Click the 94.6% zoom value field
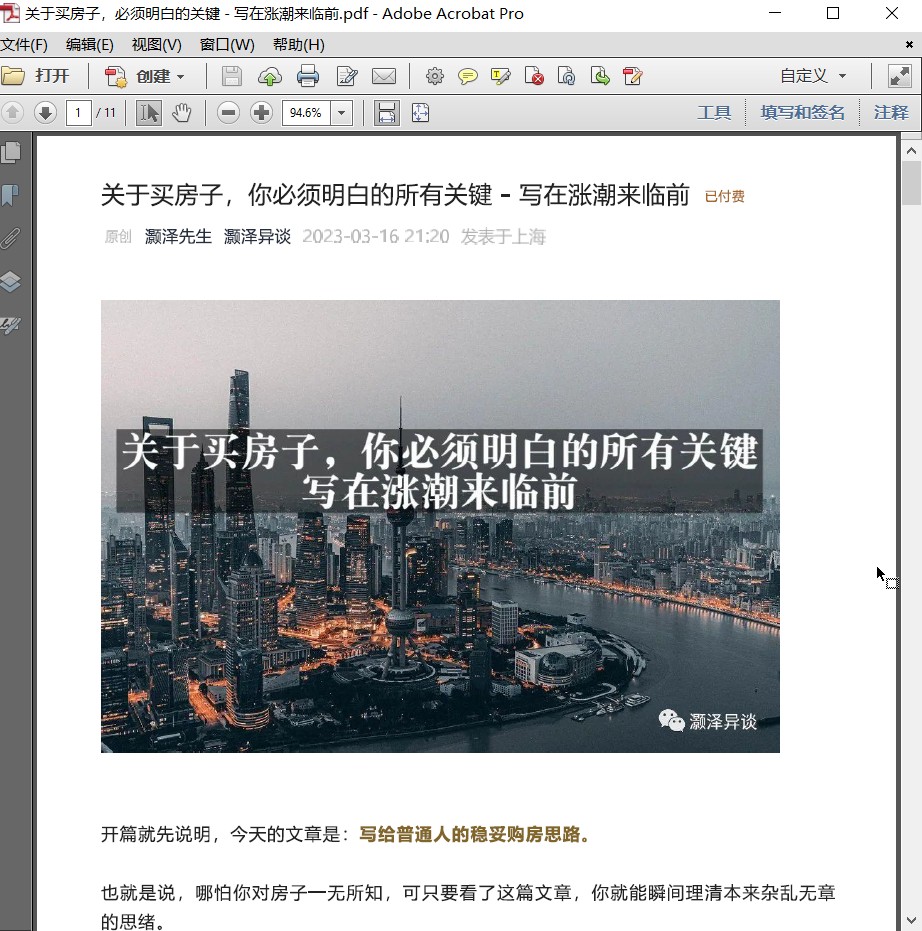922x931 pixels. click(x=306, y=113)
